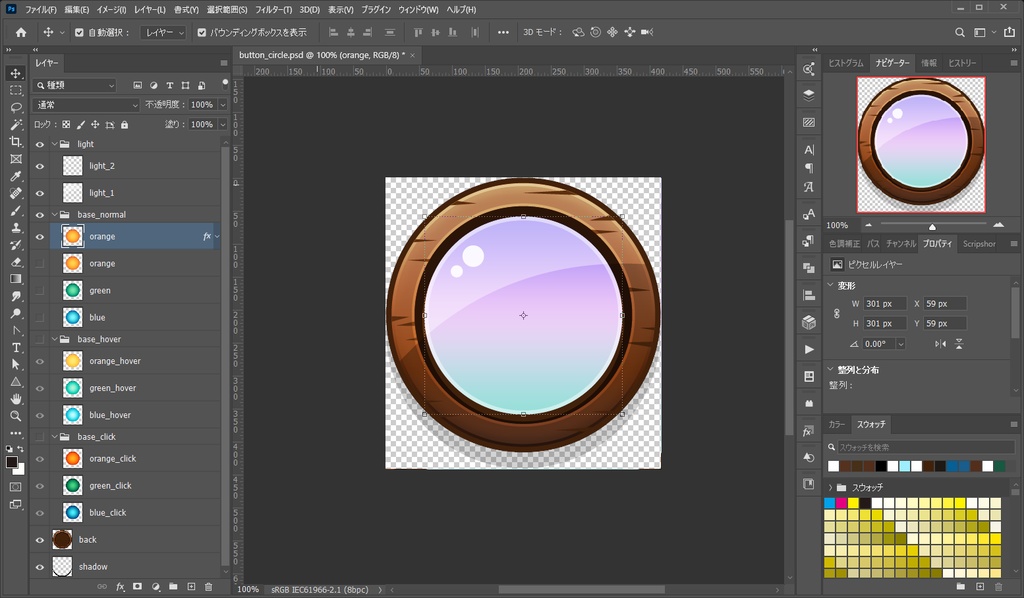Screen dimensions: 1024x598
Task: Activate the Crop tool
Action: [x=15, y=143]
